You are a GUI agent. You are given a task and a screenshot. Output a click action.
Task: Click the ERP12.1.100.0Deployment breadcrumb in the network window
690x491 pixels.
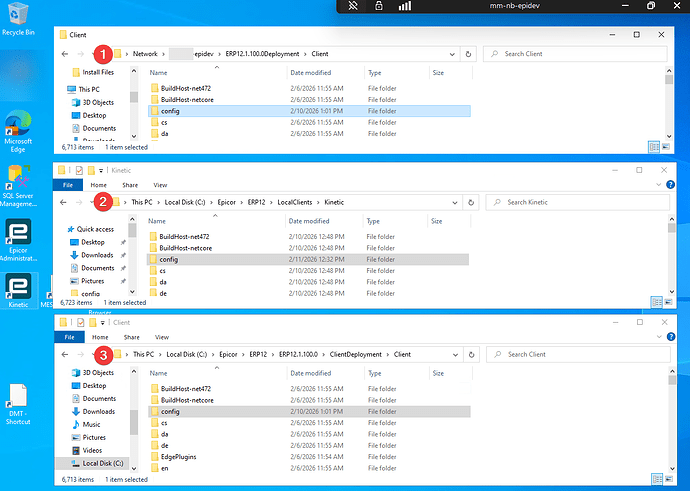click(x=262, y=54)
